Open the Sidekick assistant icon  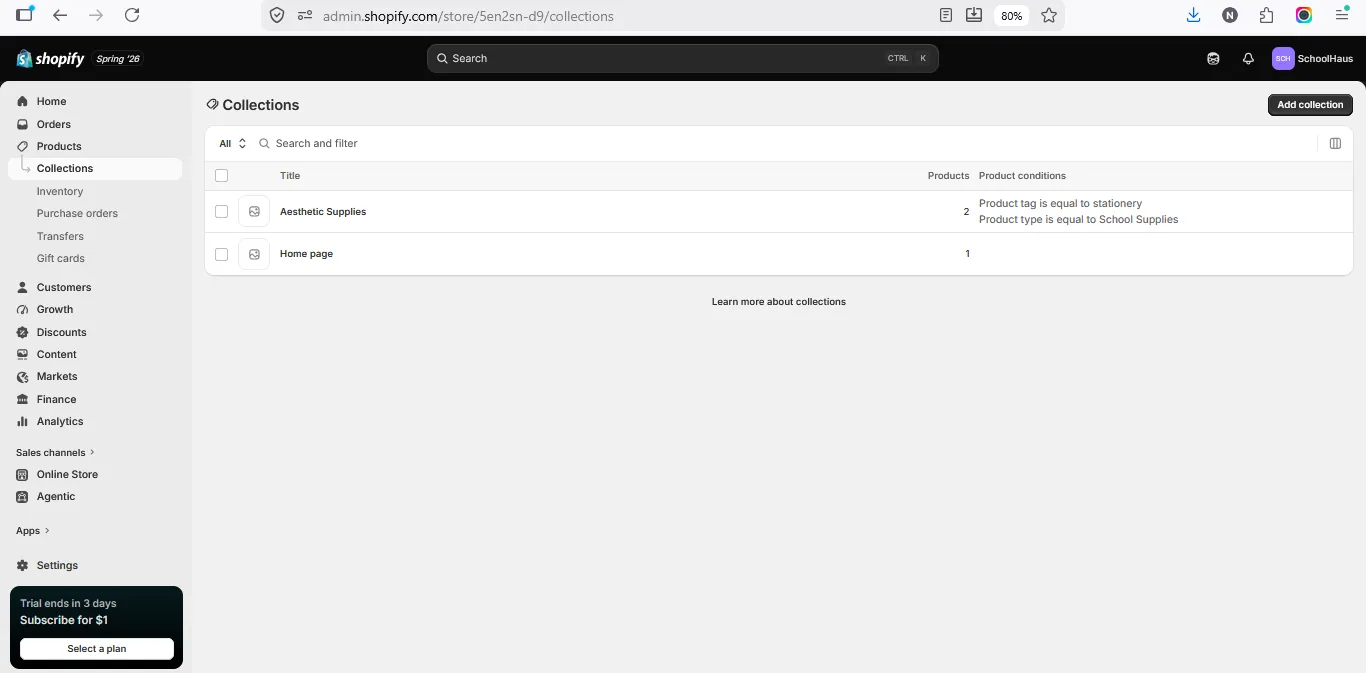click(x=1213, y=58)
